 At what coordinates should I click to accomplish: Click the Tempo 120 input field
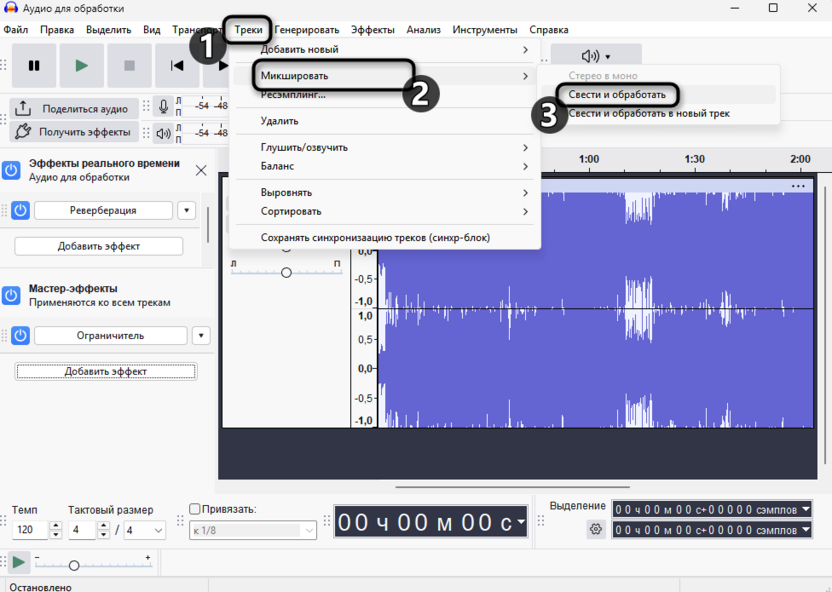31,530
